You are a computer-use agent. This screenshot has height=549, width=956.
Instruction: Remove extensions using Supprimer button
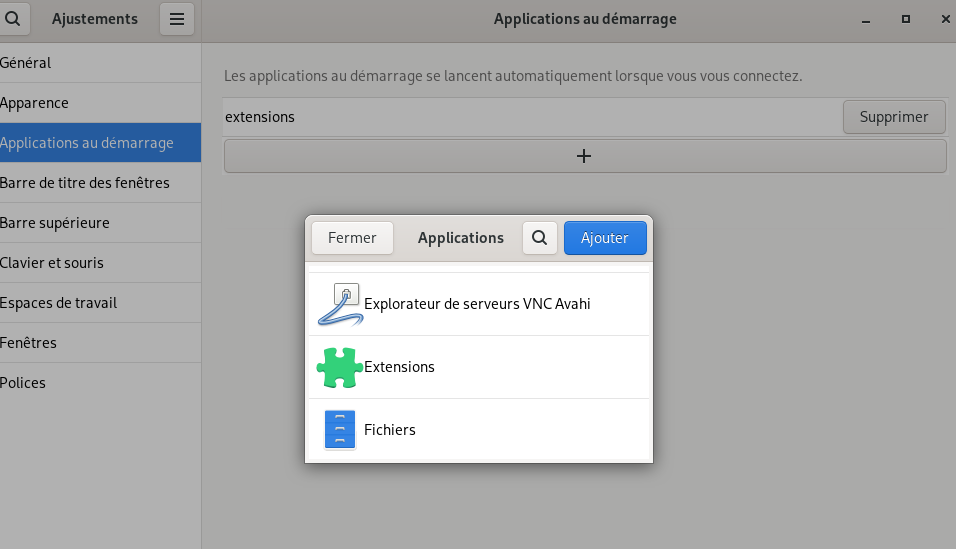[x=894, y=117]
